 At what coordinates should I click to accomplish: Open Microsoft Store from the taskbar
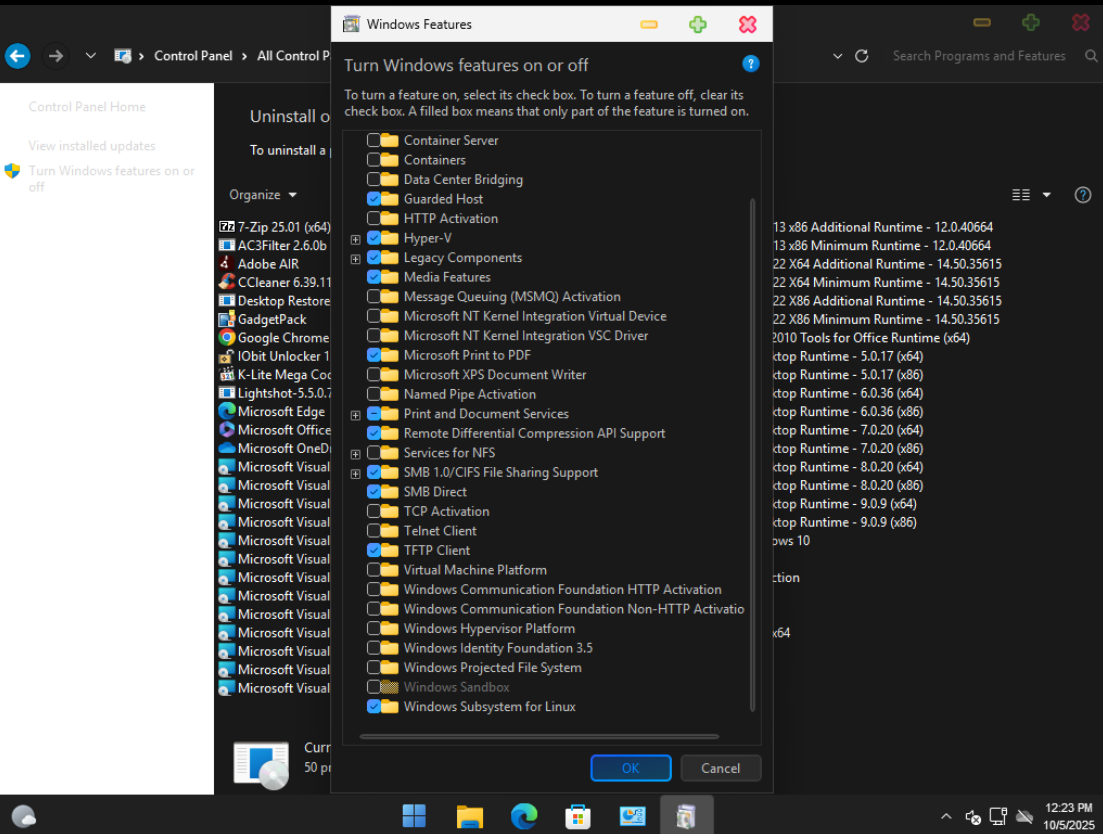[x=578, y=816]
